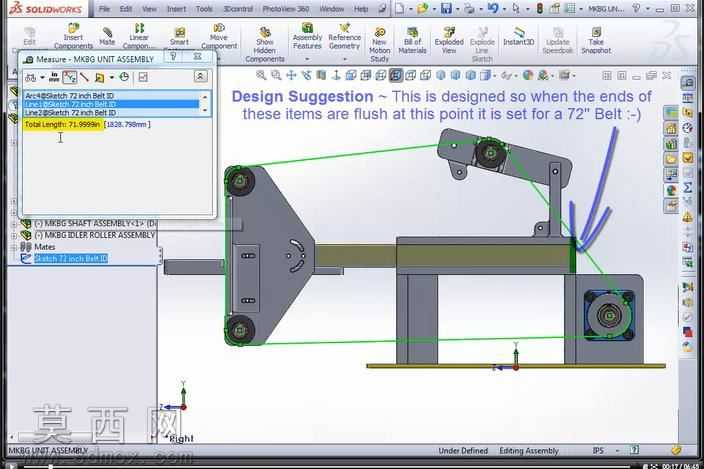Insert a Bill of Materials
Screen dimensions: 704x469
[x=412, y=40]
